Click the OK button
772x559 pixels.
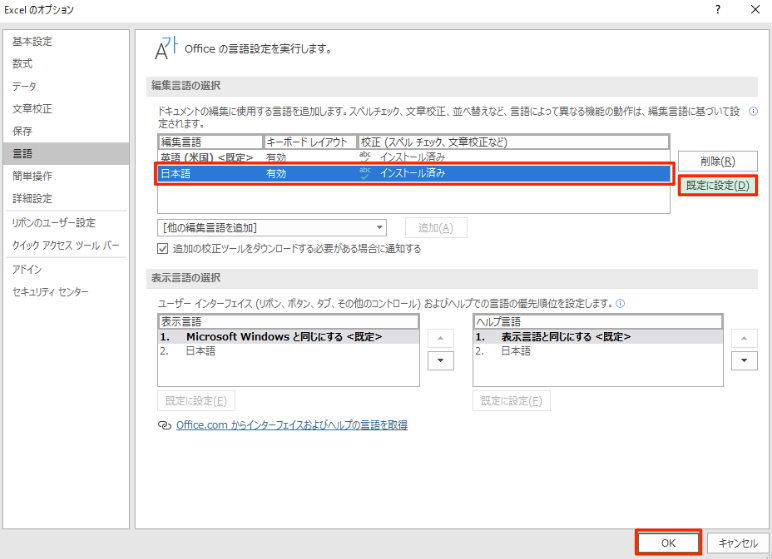click(x=667, y=542)
